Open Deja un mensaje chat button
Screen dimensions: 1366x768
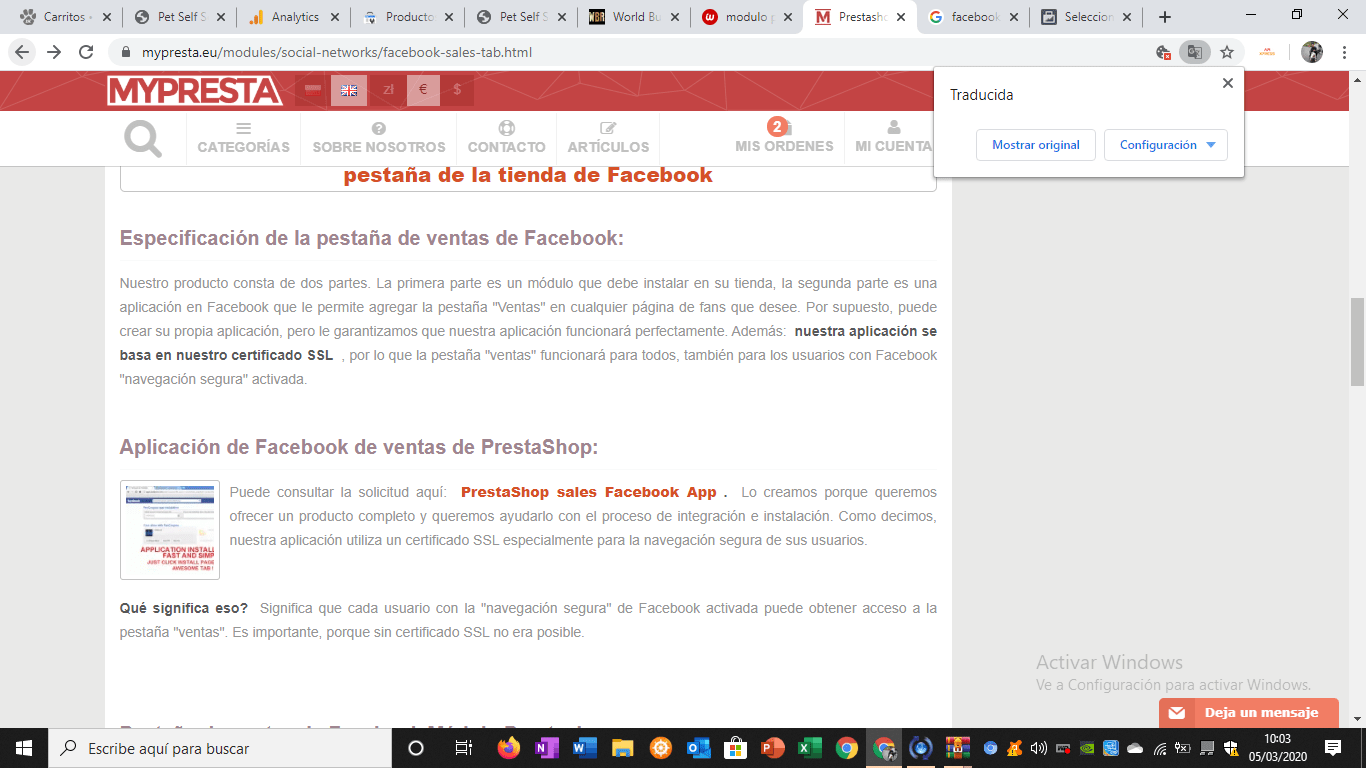pos(1249,713)
